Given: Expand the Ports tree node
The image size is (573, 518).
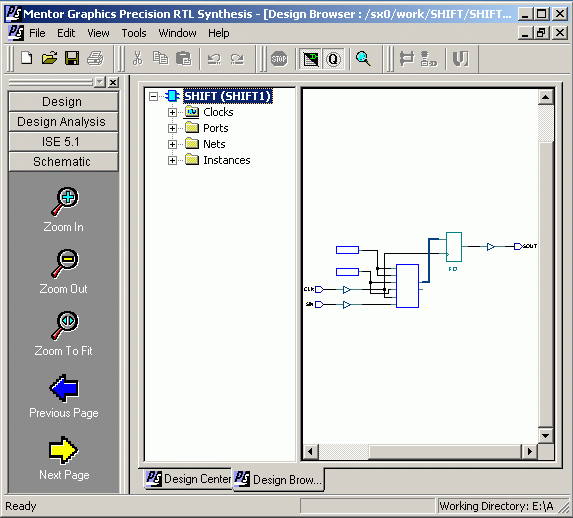Looking at the screenshot, I should [172, 129].
